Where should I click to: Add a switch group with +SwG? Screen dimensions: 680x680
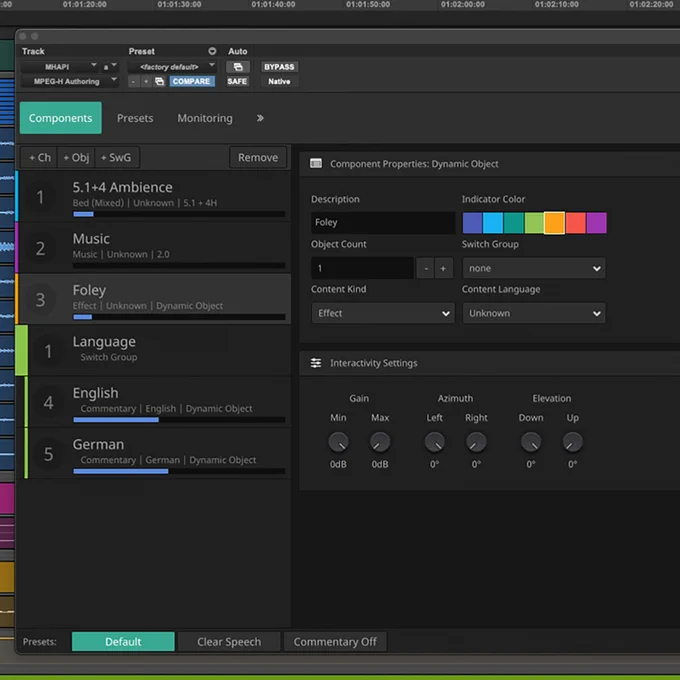[116, 157]
